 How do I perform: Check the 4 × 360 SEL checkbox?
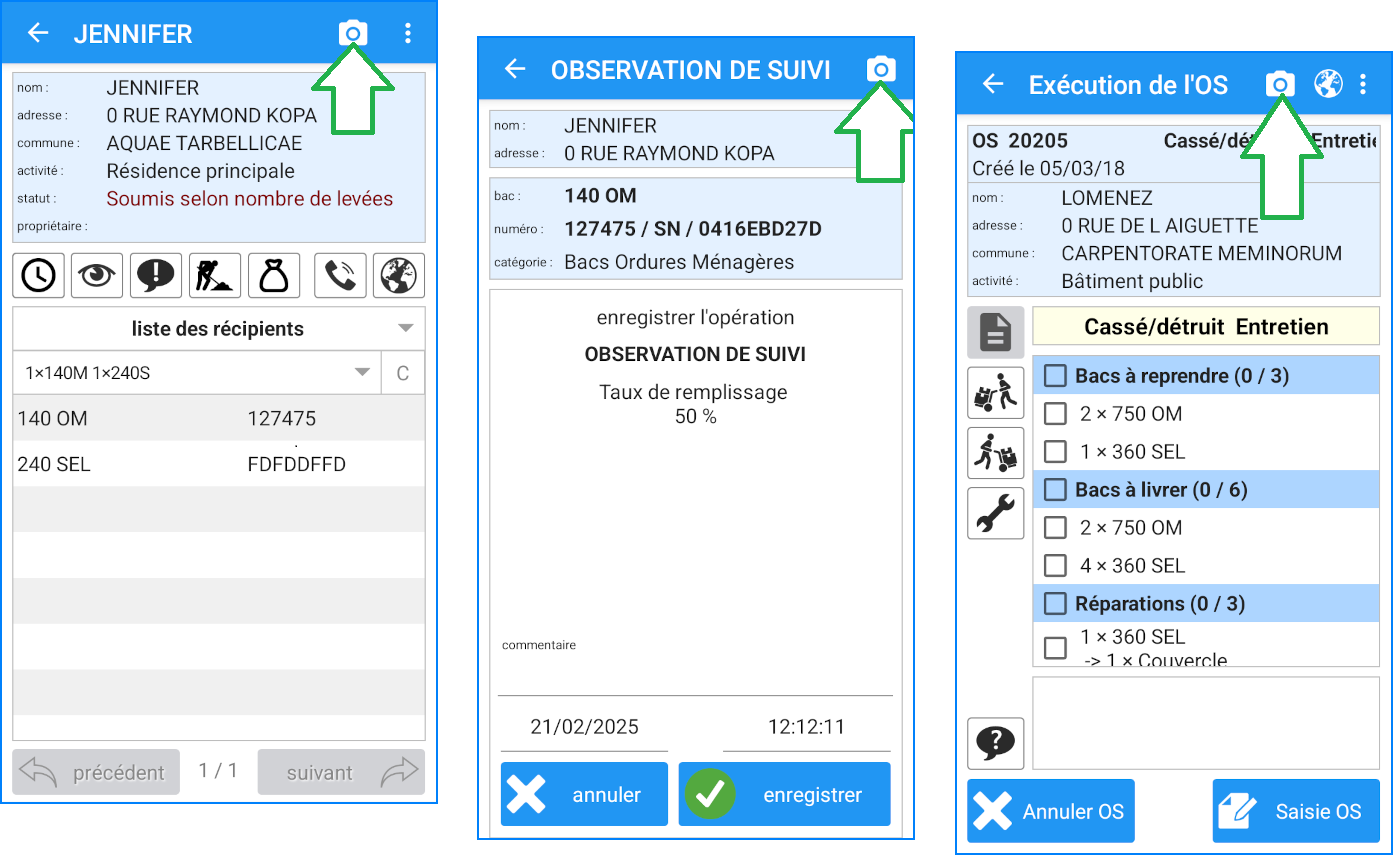tap(1055, 566)
